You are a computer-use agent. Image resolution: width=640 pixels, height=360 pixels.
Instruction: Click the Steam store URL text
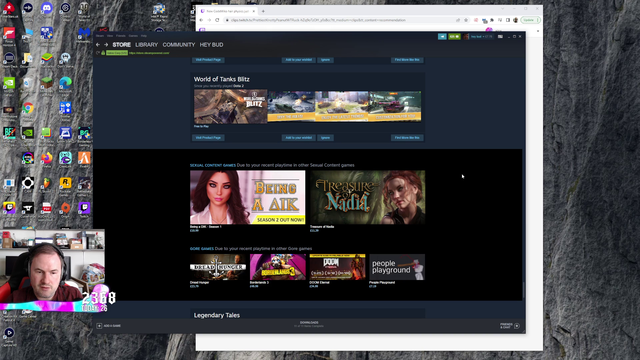[x=149, y=53]
